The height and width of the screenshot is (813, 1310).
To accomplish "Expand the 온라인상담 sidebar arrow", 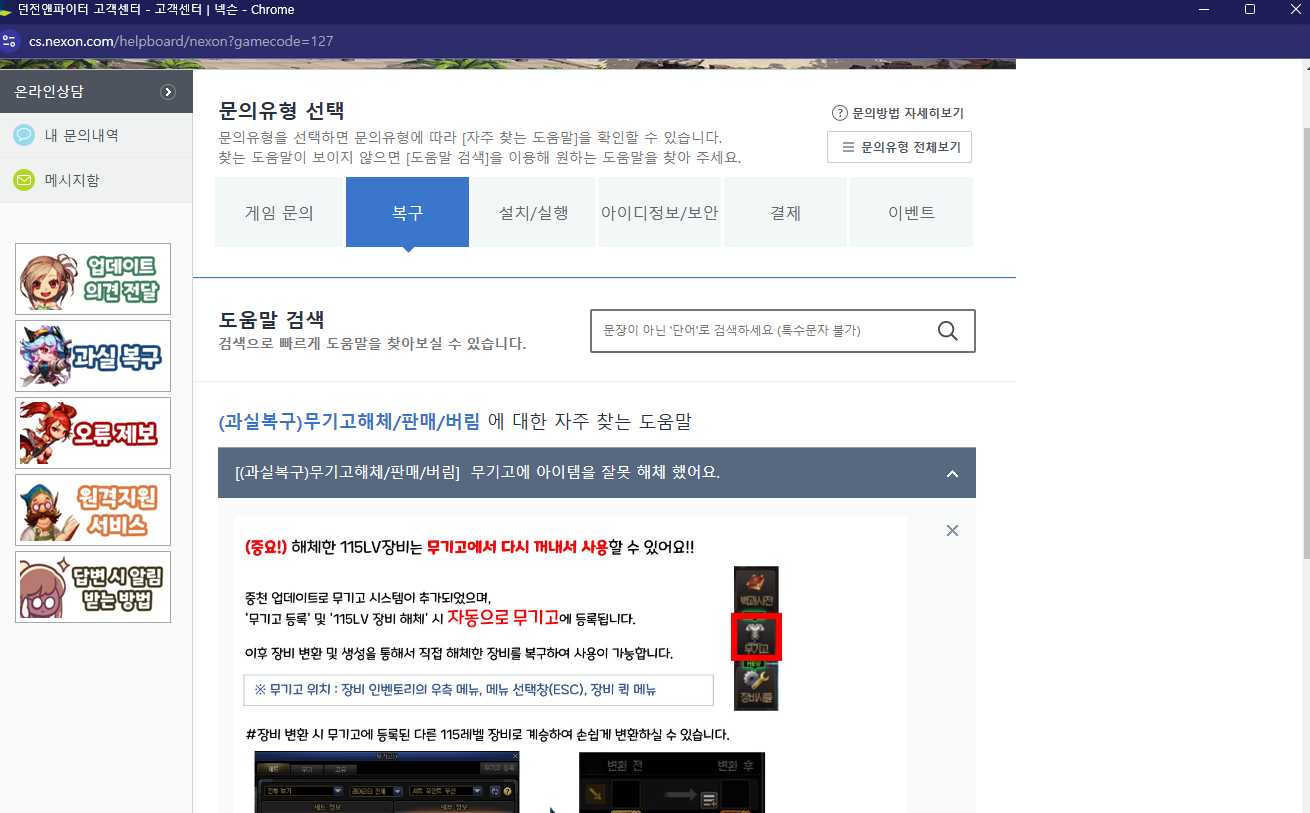I will (x=168, y=92).
